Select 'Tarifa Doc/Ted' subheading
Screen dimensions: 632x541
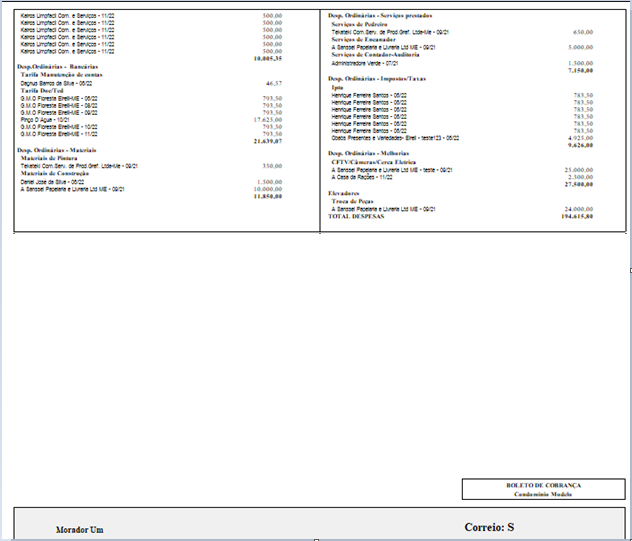42,91
